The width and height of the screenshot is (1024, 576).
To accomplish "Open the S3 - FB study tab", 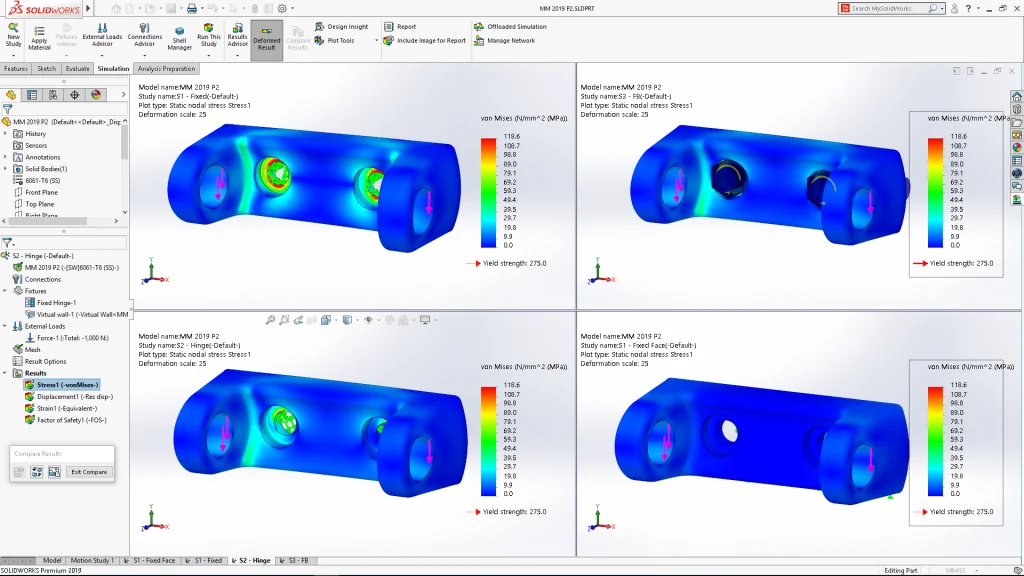I will tap(294, 560).
